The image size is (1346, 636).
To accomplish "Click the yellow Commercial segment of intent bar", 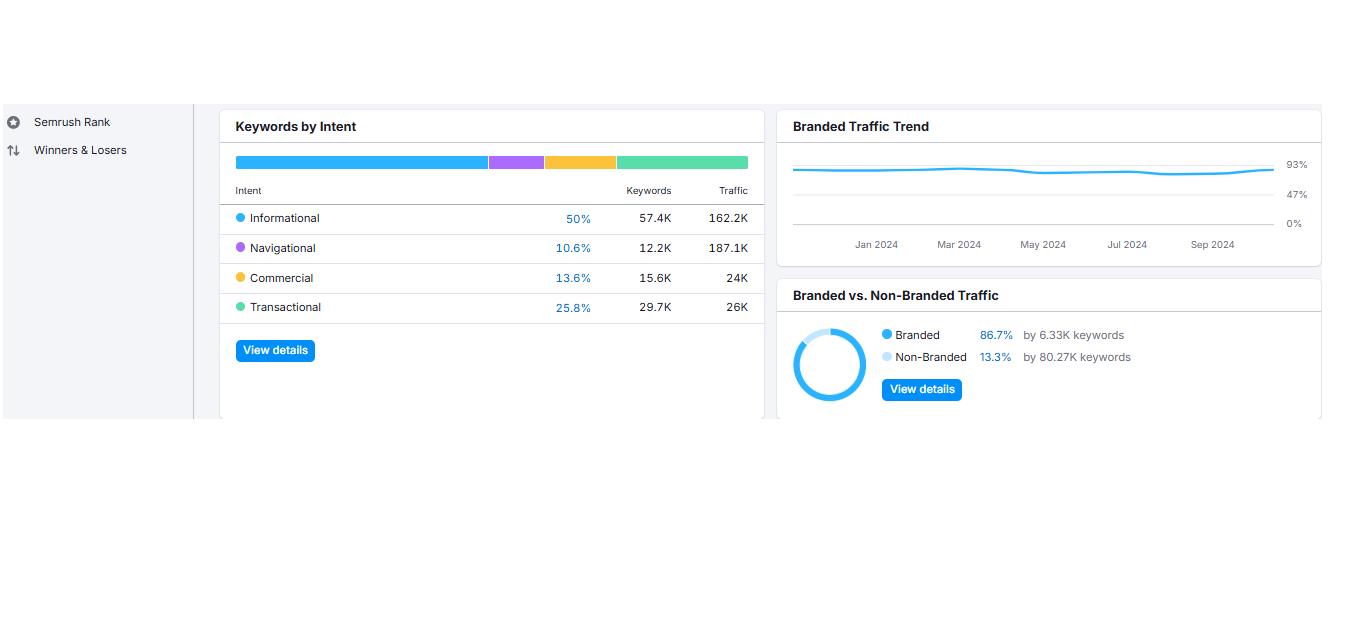I will (x=580, y=163).
